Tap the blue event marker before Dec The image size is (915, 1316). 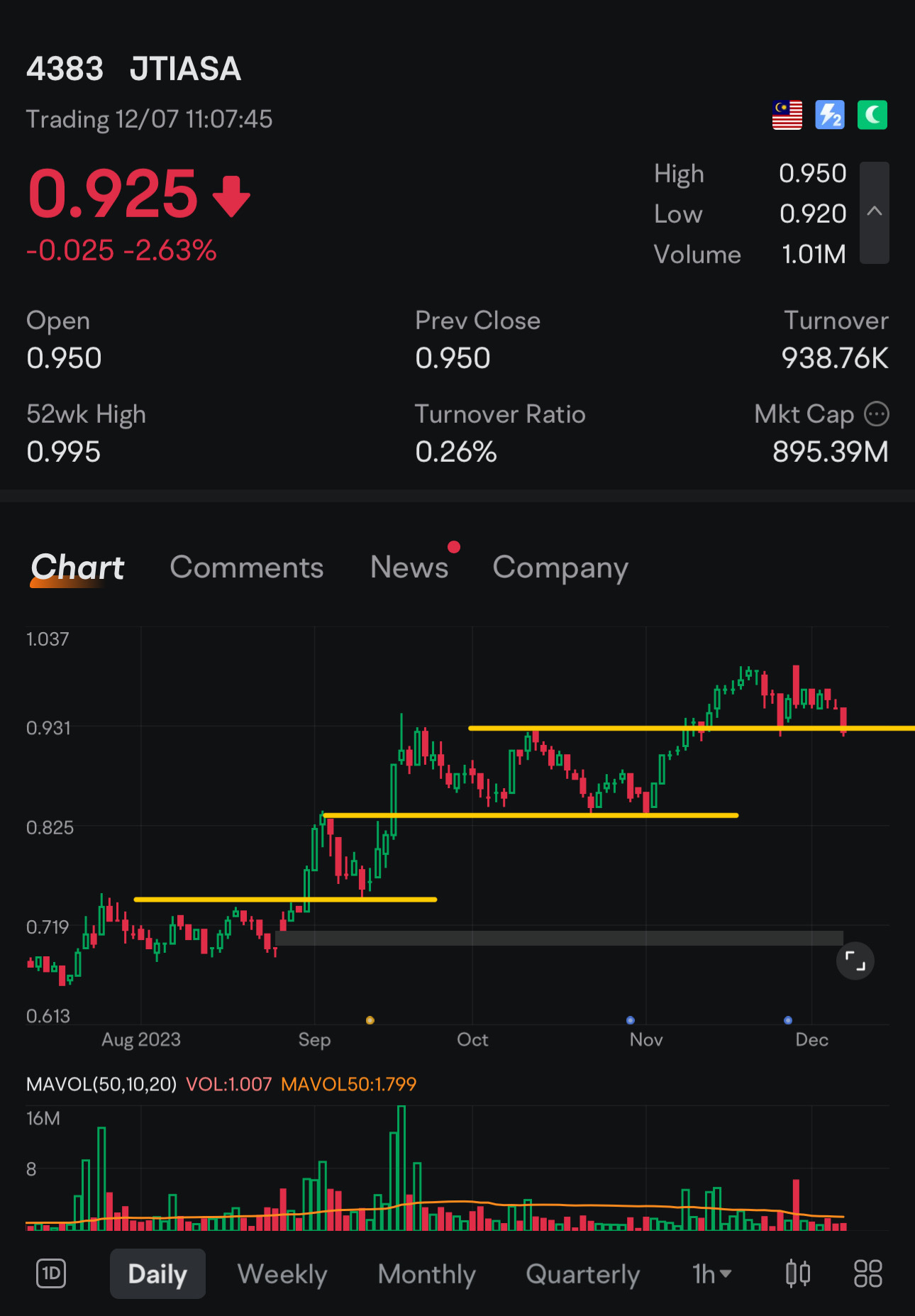pos(787,1020)
